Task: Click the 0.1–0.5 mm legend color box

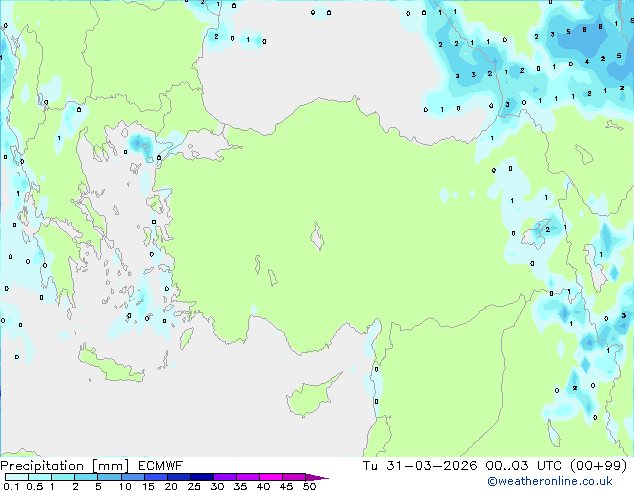Action: click(17, 477)
